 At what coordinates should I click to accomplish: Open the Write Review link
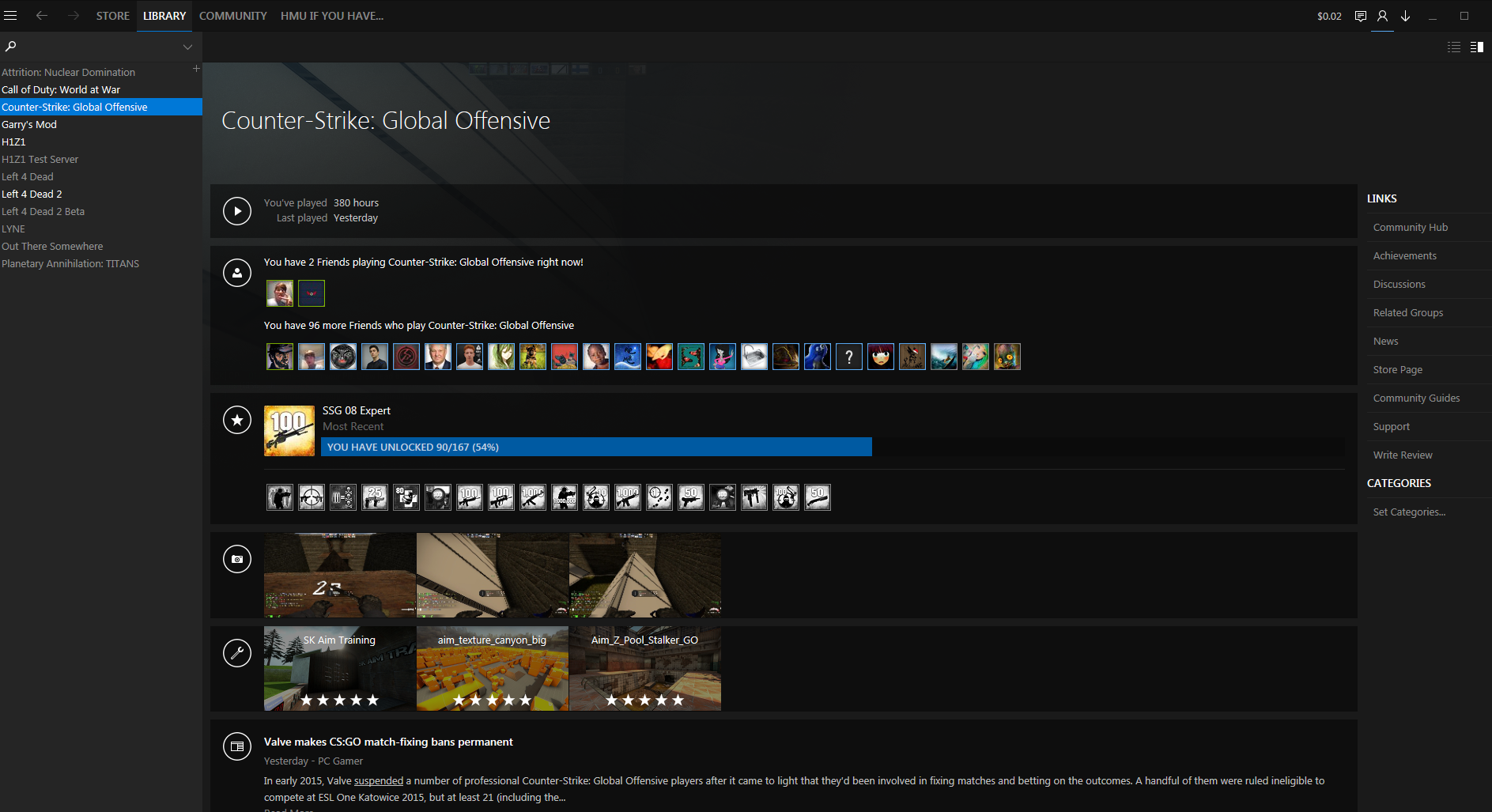point(1403,455)
